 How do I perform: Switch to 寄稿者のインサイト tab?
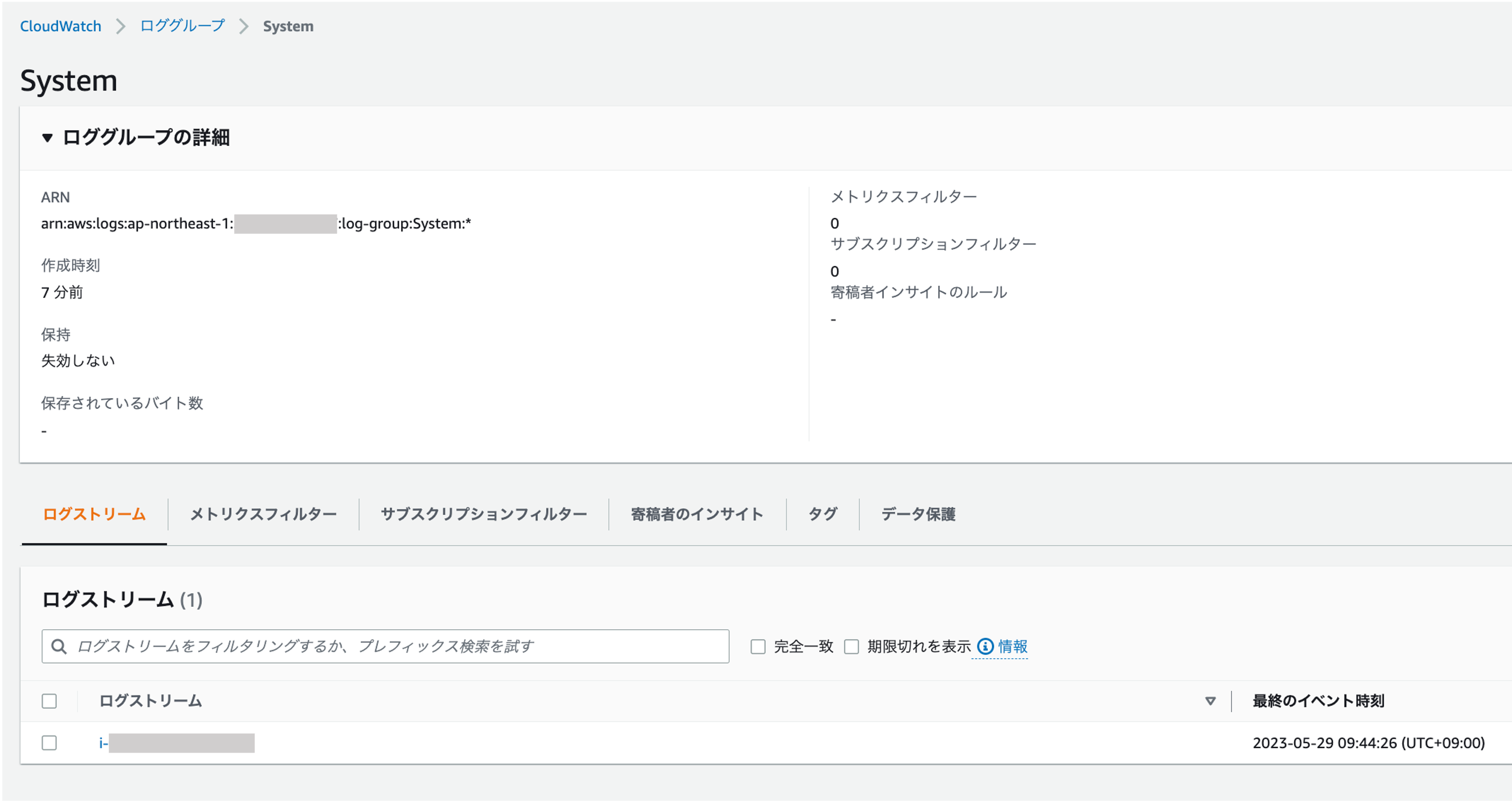697,514
